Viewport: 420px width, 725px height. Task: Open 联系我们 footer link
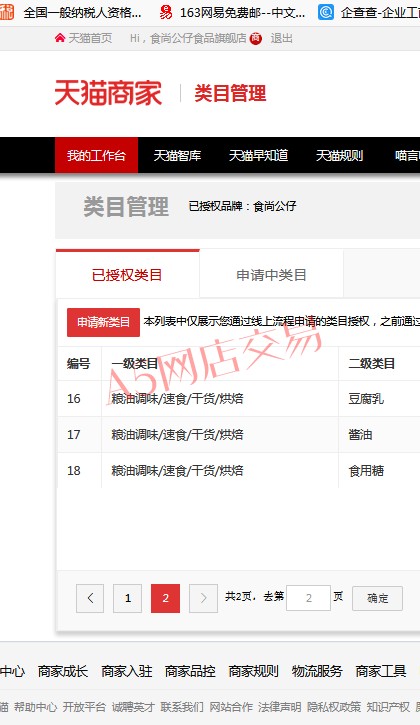click(182, 707)
